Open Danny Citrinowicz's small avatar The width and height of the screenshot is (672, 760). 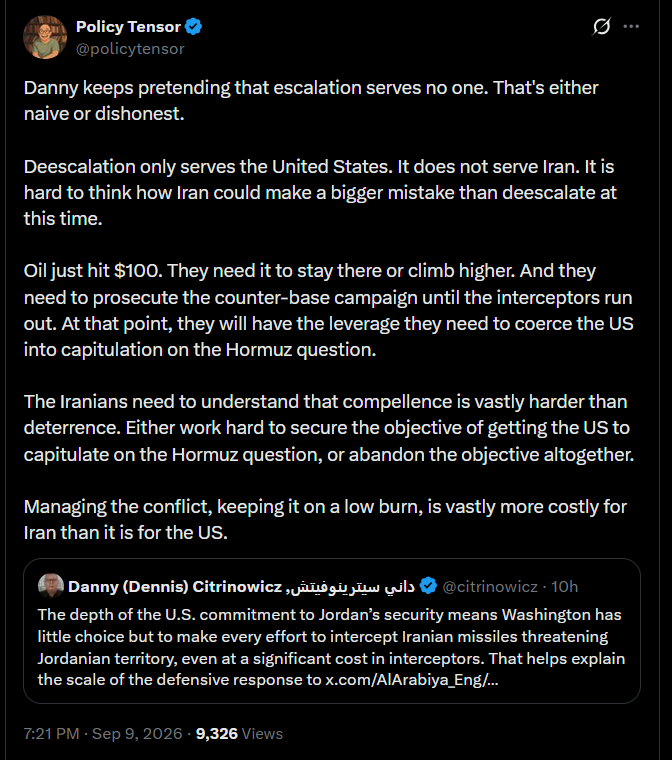pos(51,586)
